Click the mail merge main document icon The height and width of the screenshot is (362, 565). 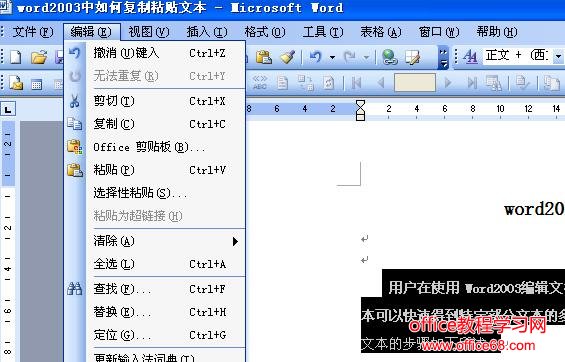(15, 83)
